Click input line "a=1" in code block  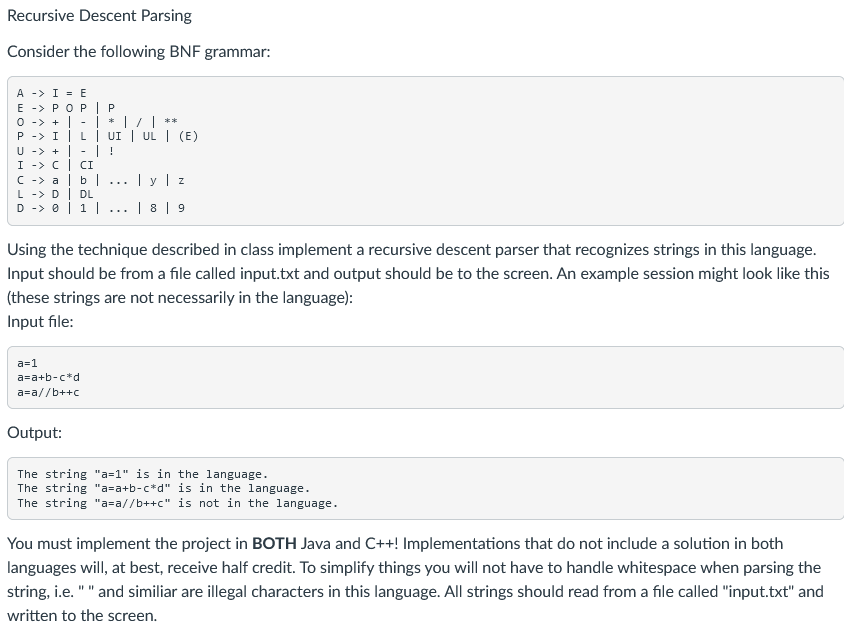pyautogui.click(x=27, y=363)
